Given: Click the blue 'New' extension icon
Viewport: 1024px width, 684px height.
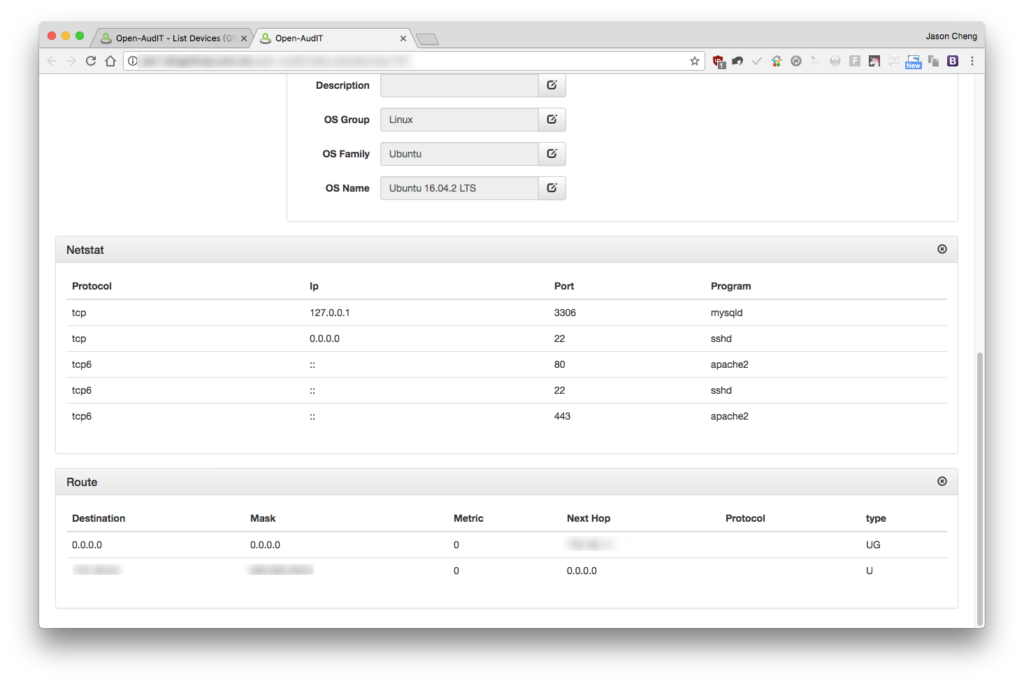Looking at the screenshot, I should (x=913, y=61).
